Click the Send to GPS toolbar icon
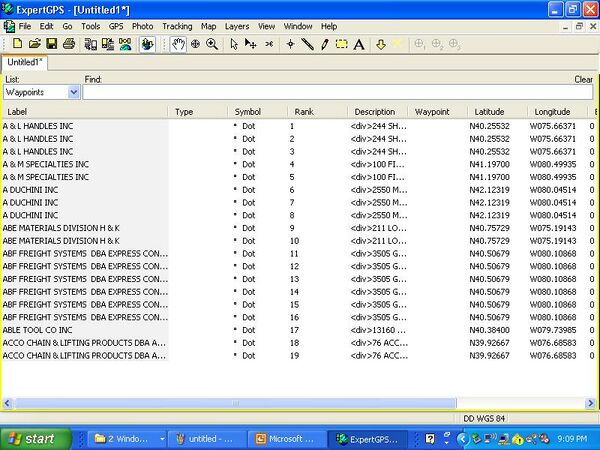 [91, 44]
